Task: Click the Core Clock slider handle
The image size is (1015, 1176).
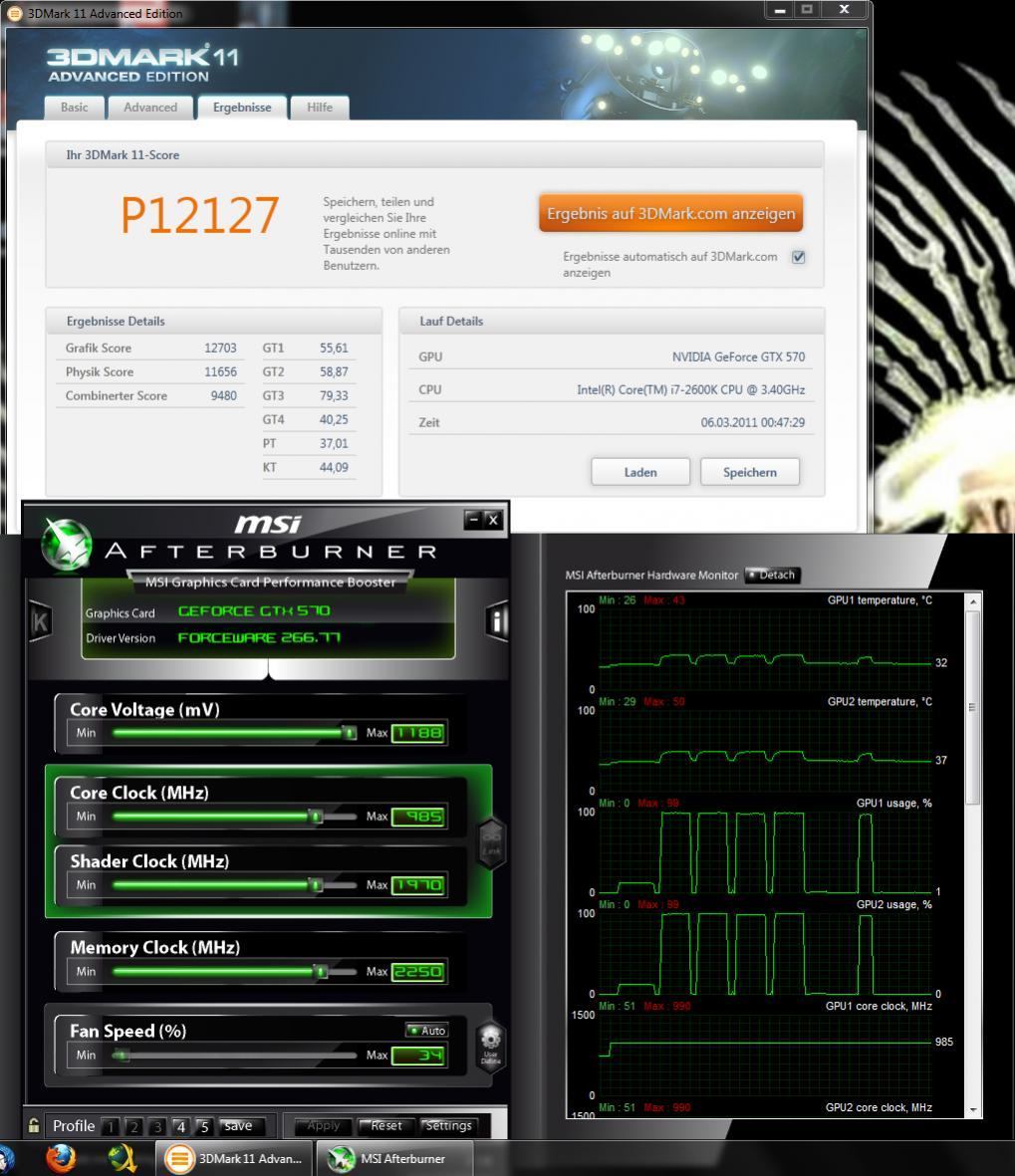Action: click(x=316, y=816)
